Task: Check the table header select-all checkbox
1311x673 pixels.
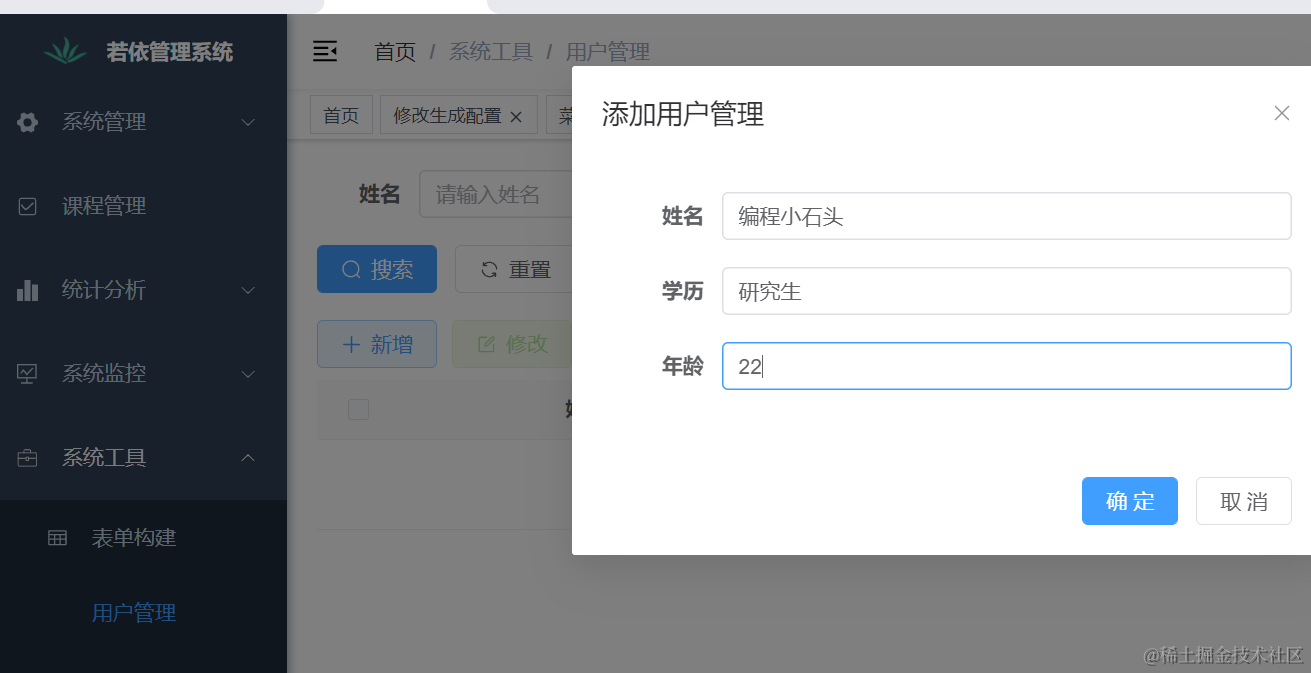Action: [x=358, y=409]
